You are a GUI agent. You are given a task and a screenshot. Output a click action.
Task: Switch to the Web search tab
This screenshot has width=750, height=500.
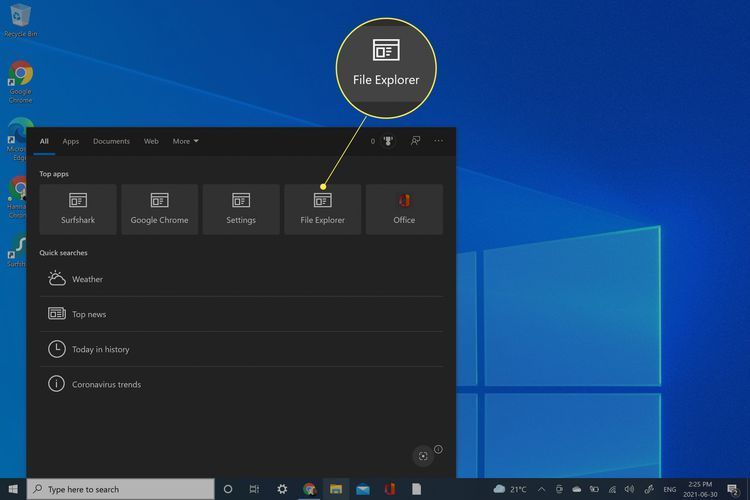coord(151,141)
